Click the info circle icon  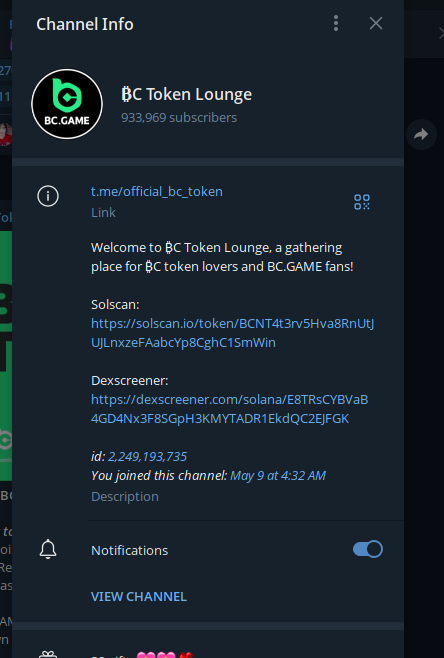coord(48,196)
